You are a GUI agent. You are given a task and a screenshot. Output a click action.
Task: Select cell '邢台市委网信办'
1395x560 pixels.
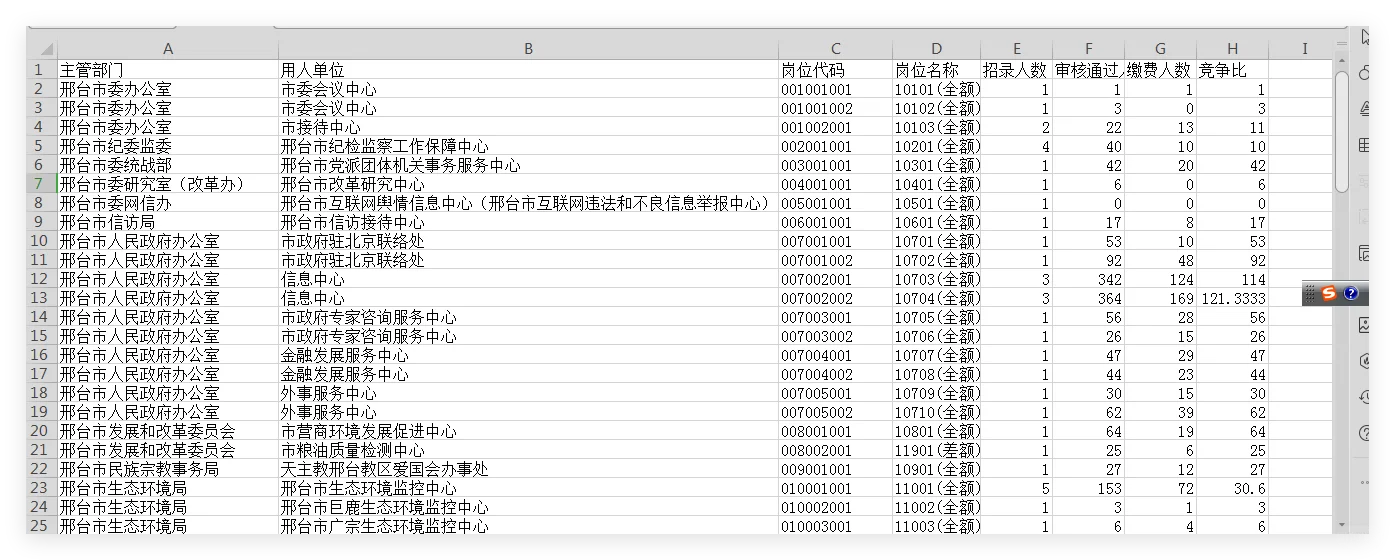(168, 203)
